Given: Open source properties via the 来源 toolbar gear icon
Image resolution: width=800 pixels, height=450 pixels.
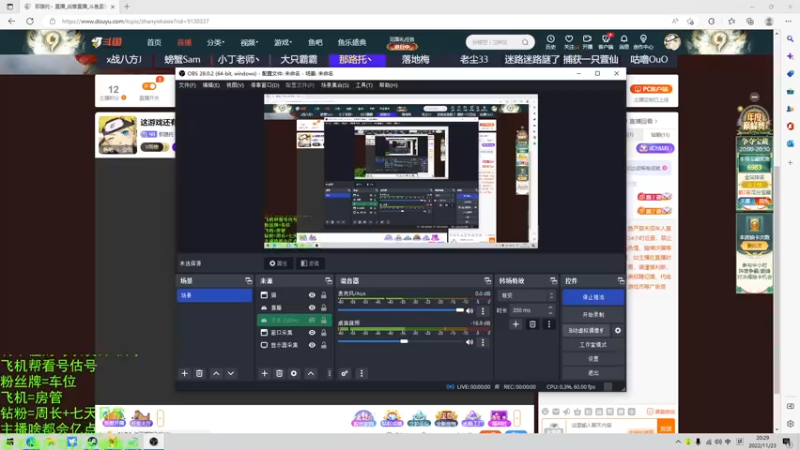Looking at the screenshot, I should pyautogui.click(x=294, y=373).
